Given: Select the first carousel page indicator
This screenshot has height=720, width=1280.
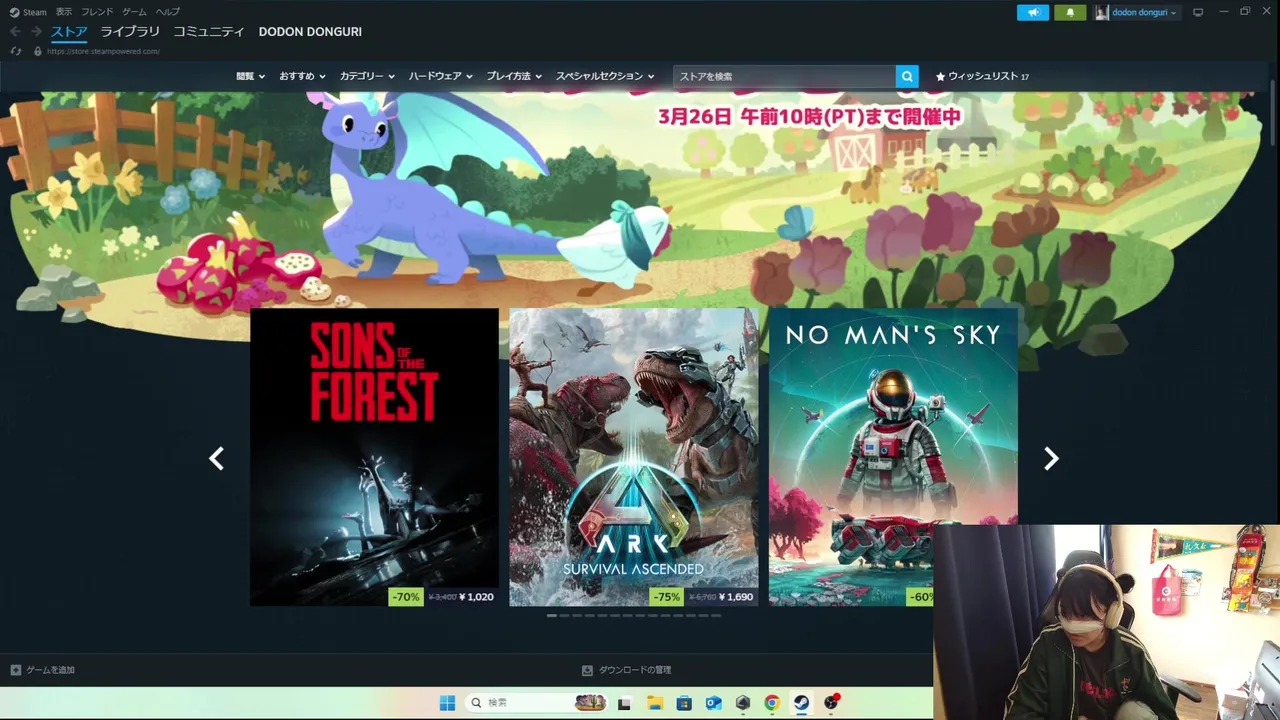Looking at the screenshot, I should point(552,615).
